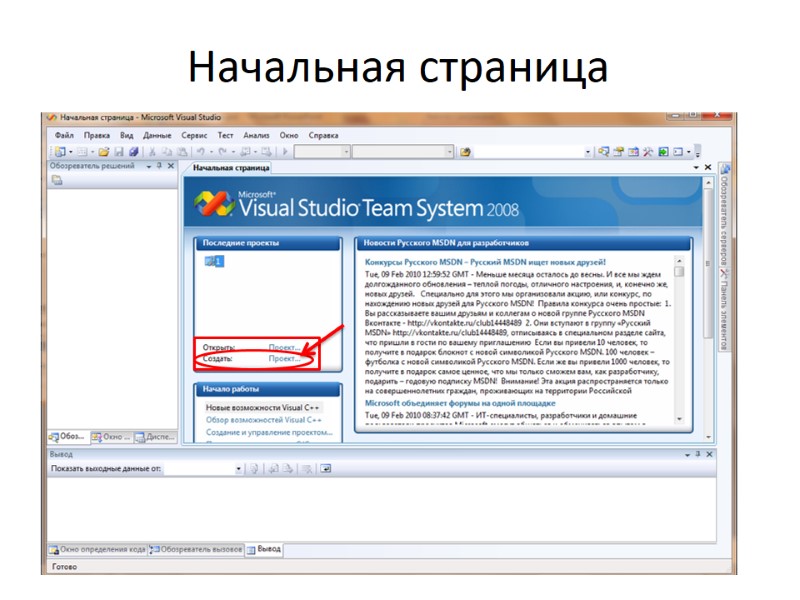This screenshot has height=600, width=800.
Task: Select the Начальная страница document tab
Action: tap(231, 167)
